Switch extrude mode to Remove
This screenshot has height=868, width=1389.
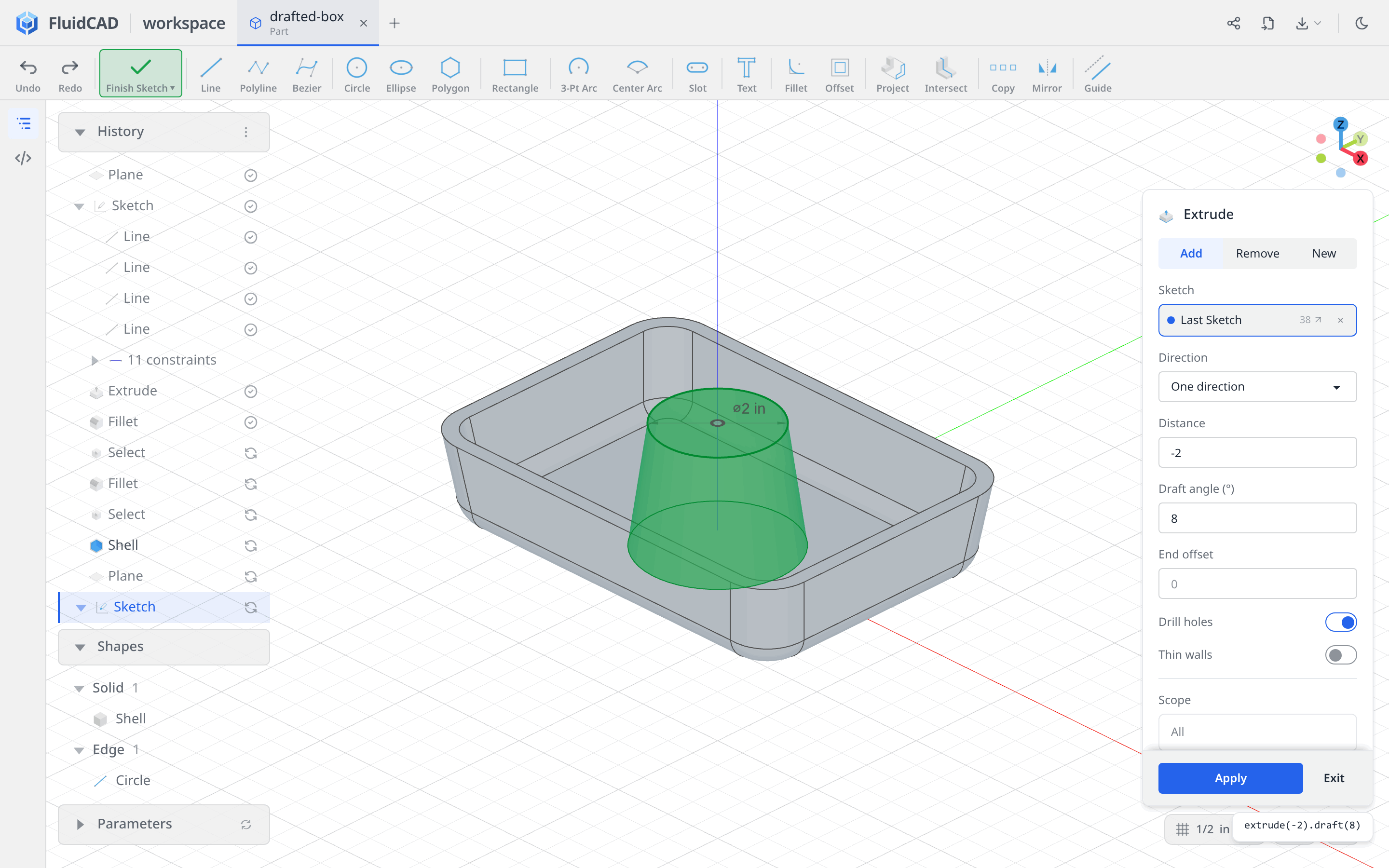pyautogui.click(x=1257, y=253)
